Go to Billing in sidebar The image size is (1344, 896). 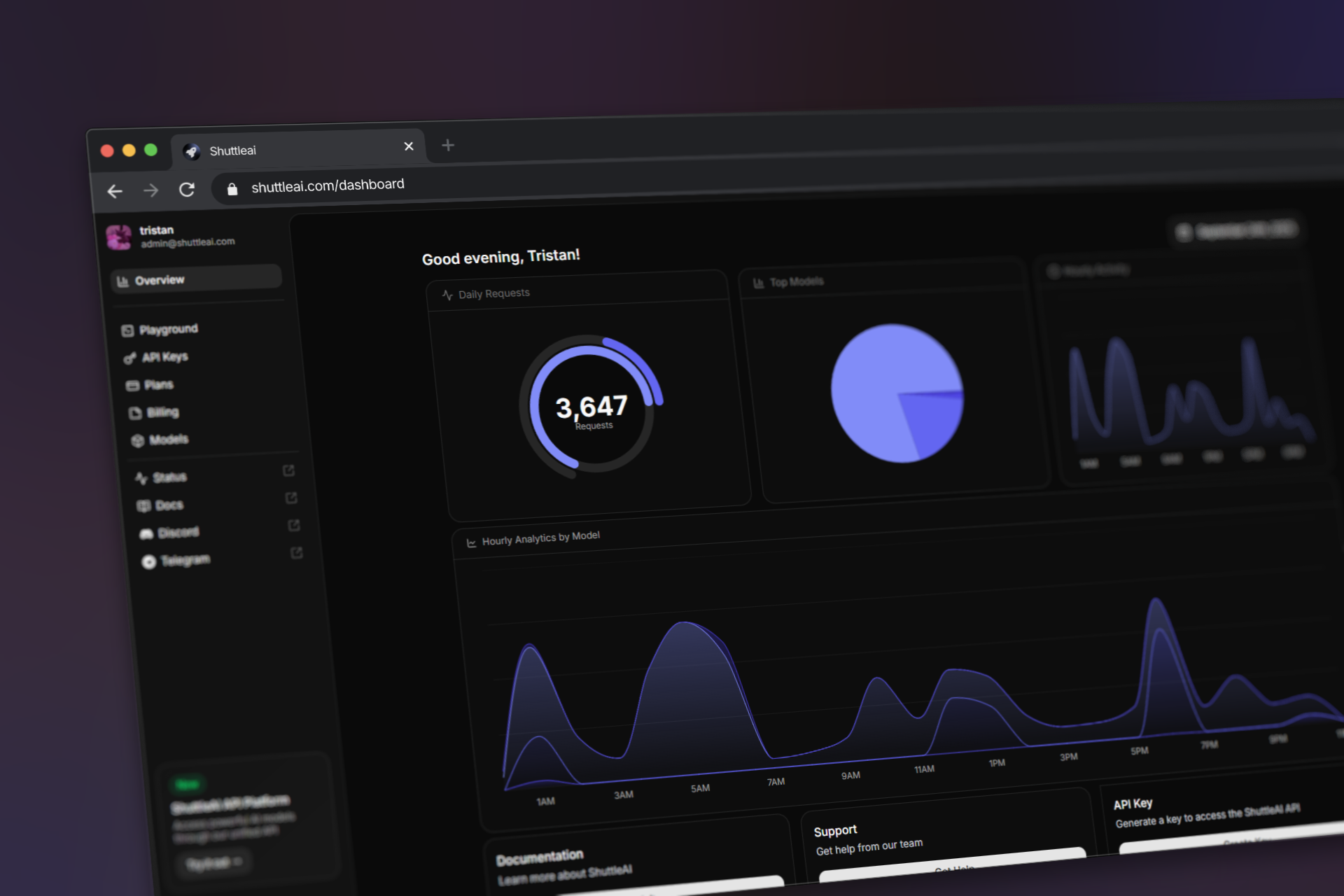pyautogui.click(x=162, y=412)
